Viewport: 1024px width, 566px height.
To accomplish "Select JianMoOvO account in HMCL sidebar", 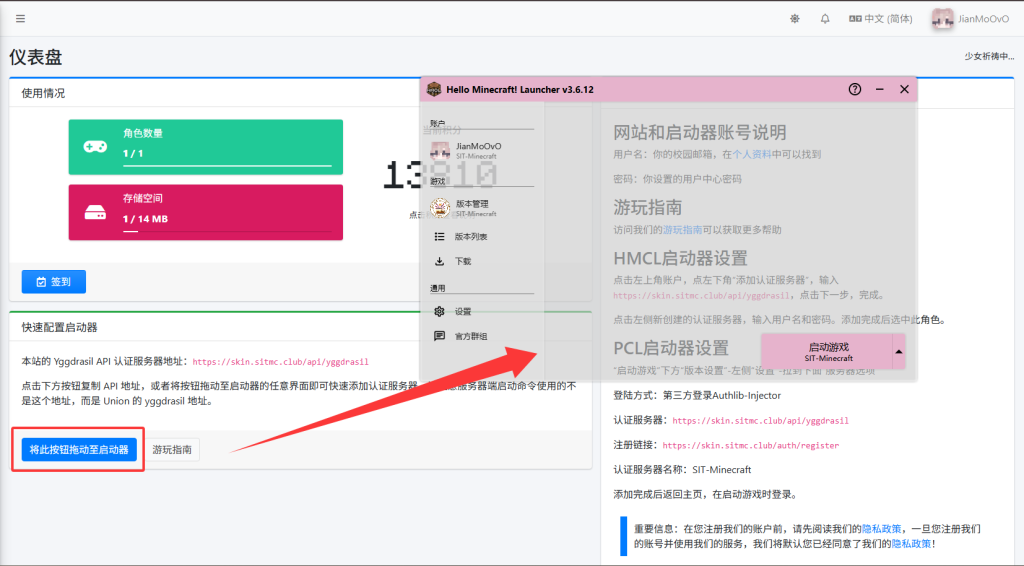I will 480,151.
